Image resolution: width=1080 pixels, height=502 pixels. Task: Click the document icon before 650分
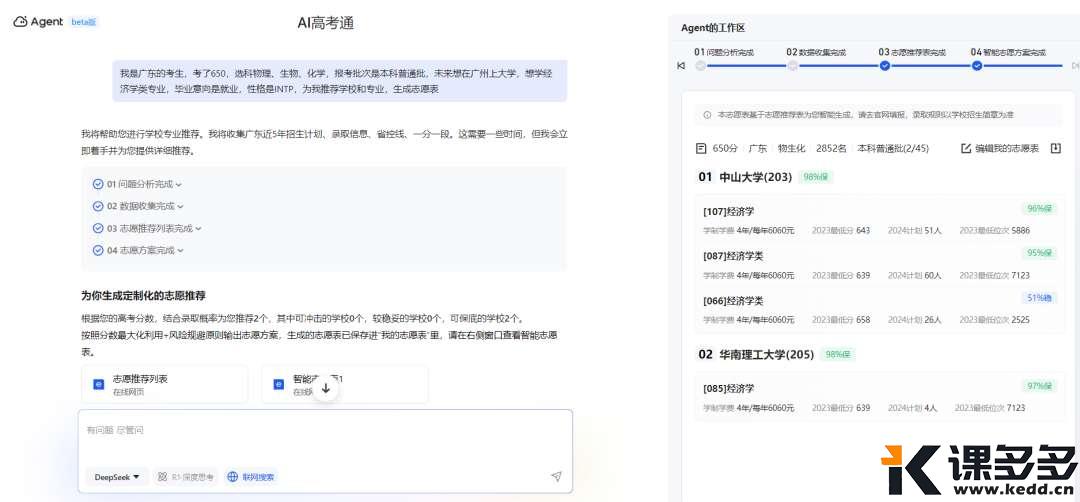pyautogui.click(x=701, y=148)
